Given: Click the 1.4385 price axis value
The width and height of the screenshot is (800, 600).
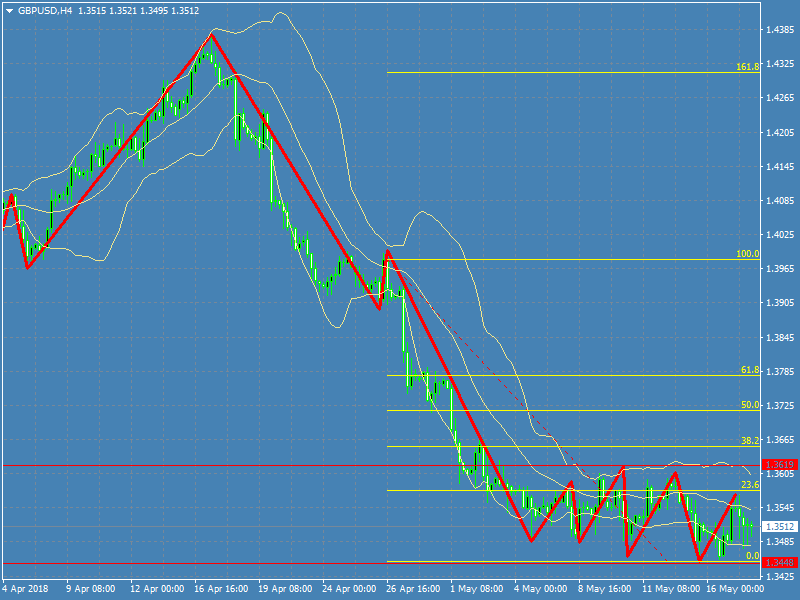Looking at the screenshot, I should [x=780, y=30].
